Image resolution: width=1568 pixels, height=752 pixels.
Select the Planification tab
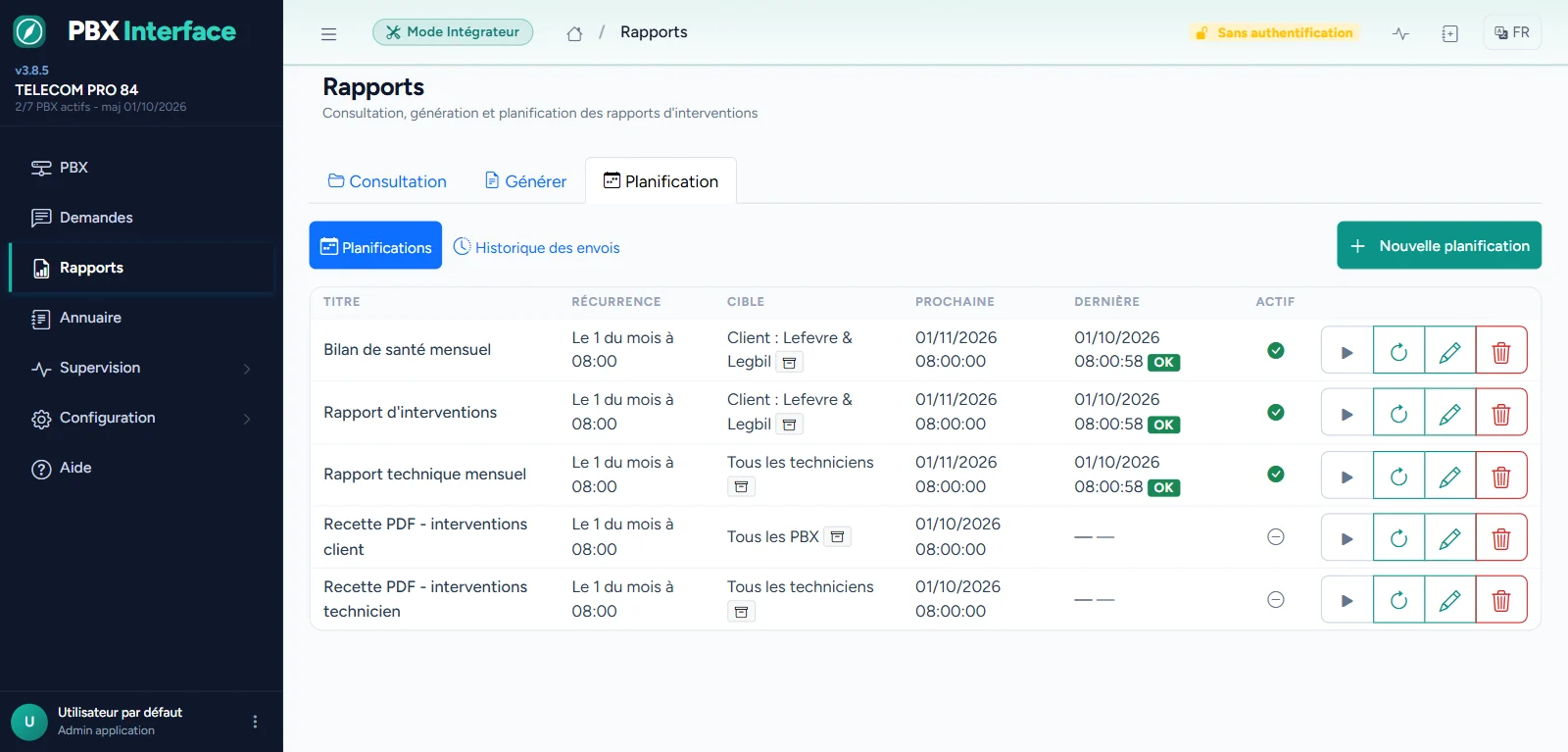661,181
